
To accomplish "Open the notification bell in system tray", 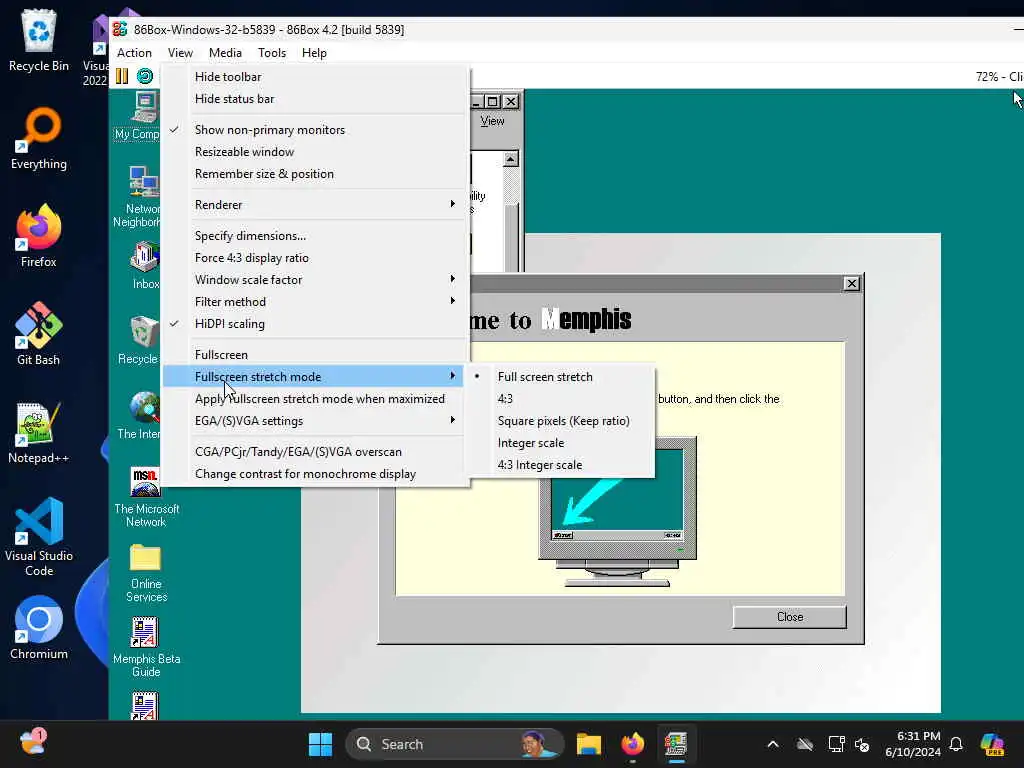I will [x=956, y=744].
